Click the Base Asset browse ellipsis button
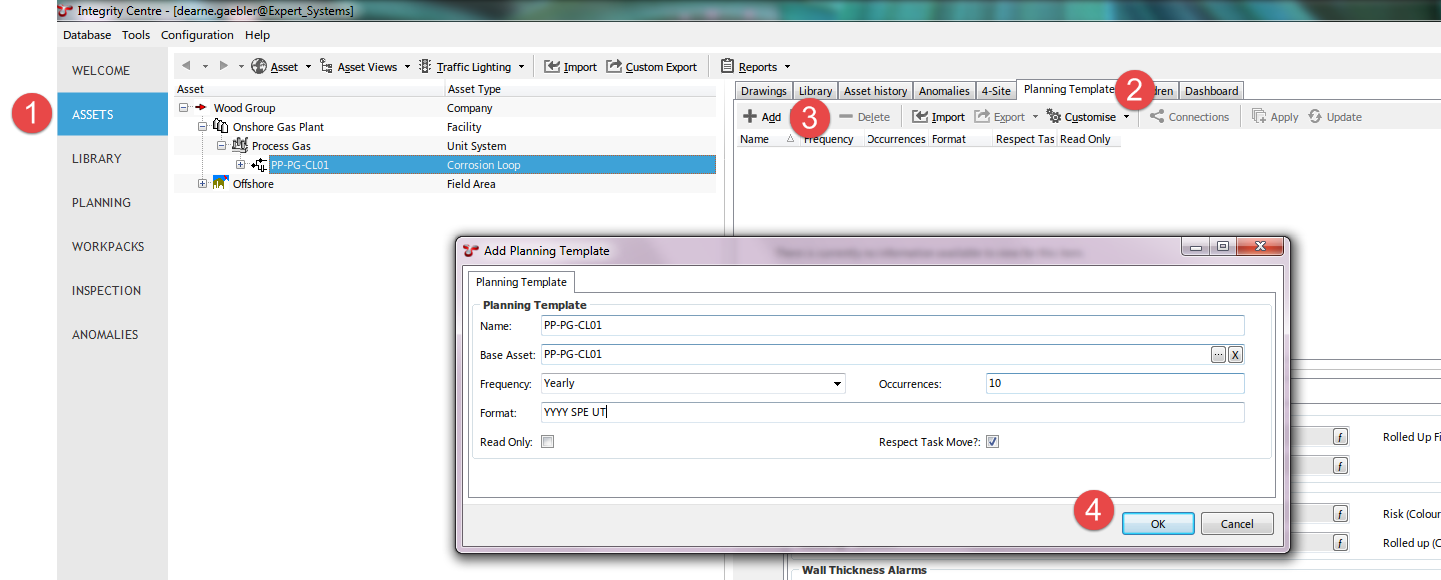Image resolution: width=1441 pixels, height=580 pixels. [x=1217, y=354]
